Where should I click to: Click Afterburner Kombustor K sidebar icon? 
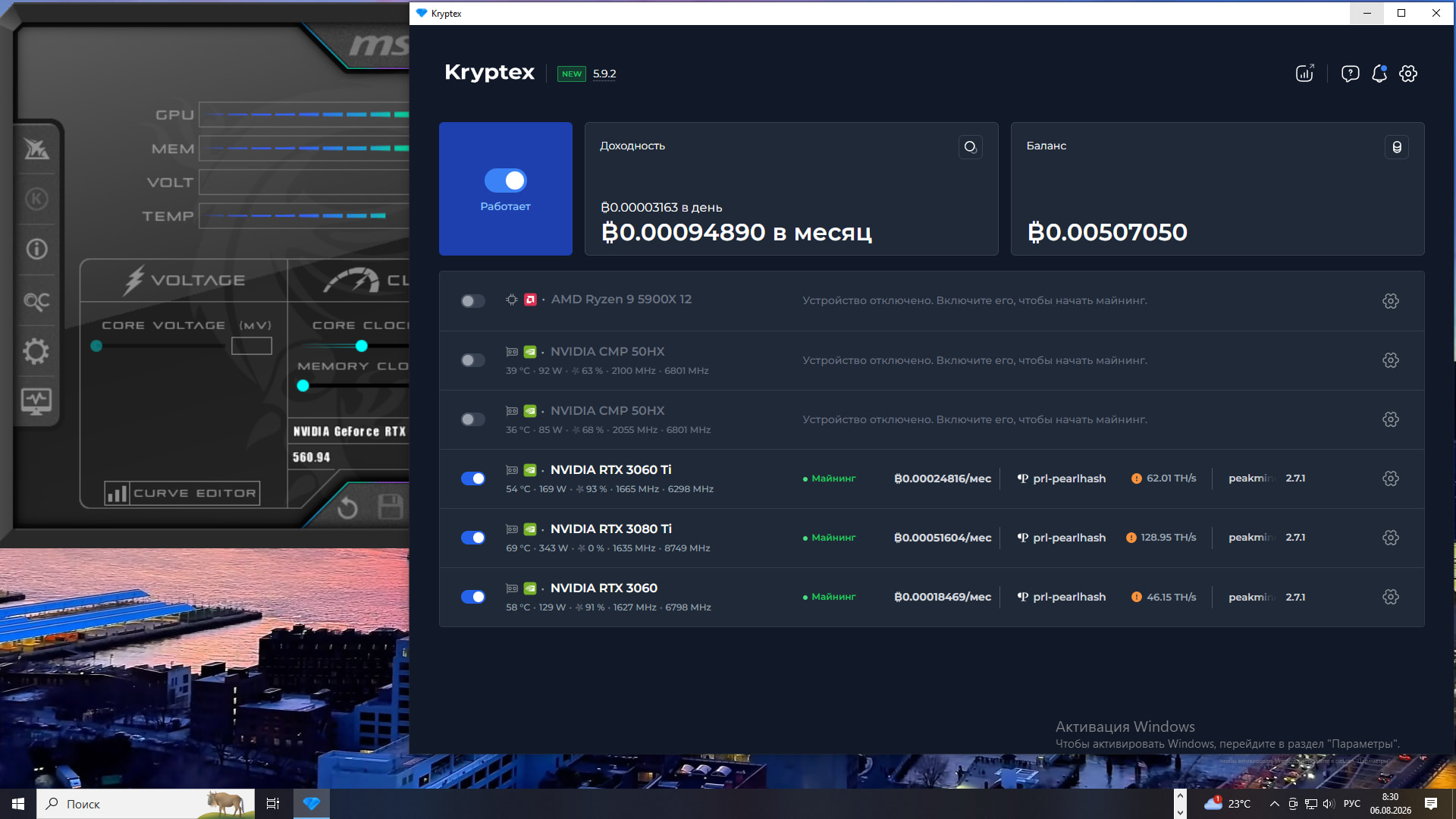[x=36, y=199]
